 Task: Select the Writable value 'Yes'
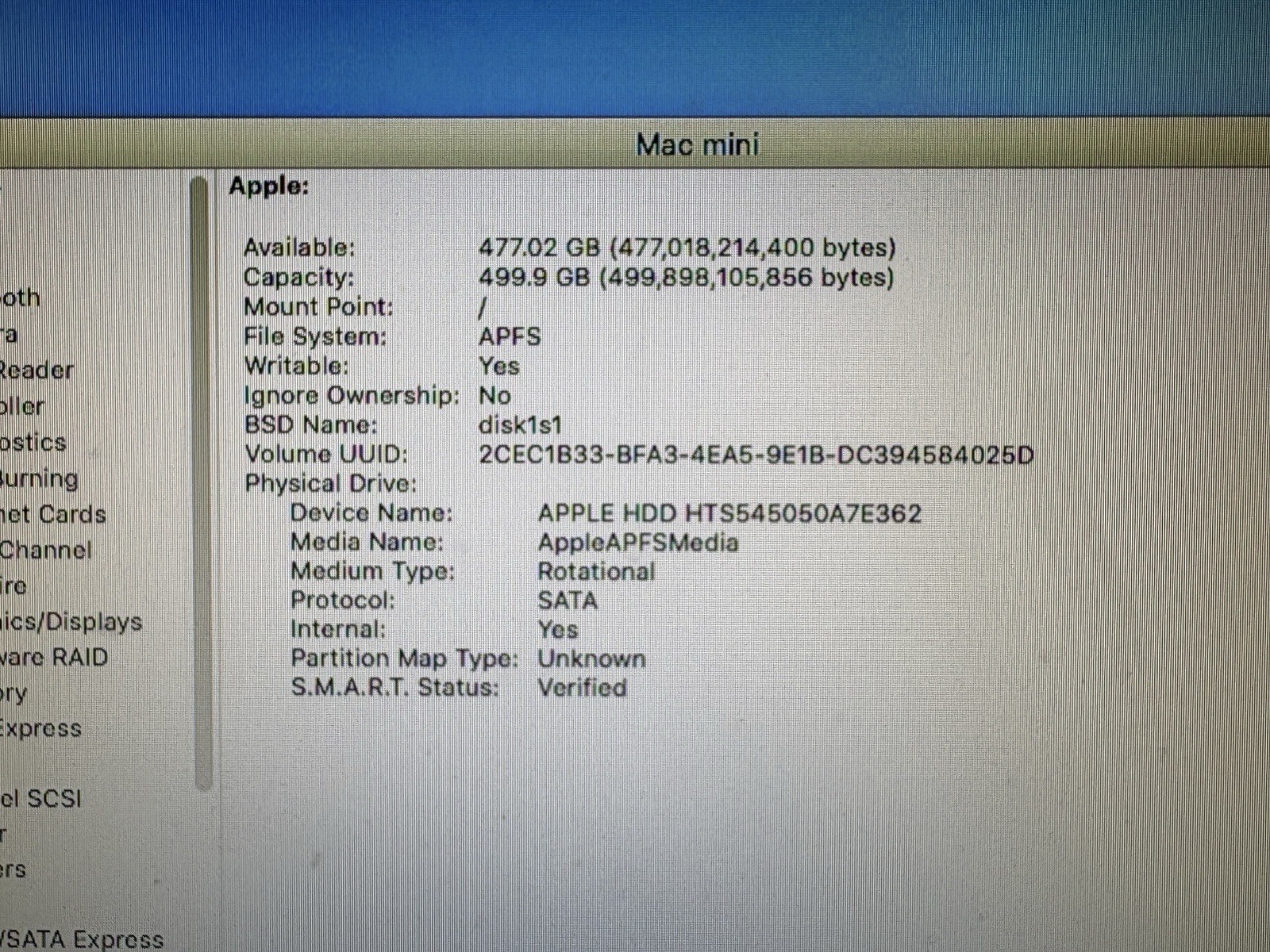point(499,367)
